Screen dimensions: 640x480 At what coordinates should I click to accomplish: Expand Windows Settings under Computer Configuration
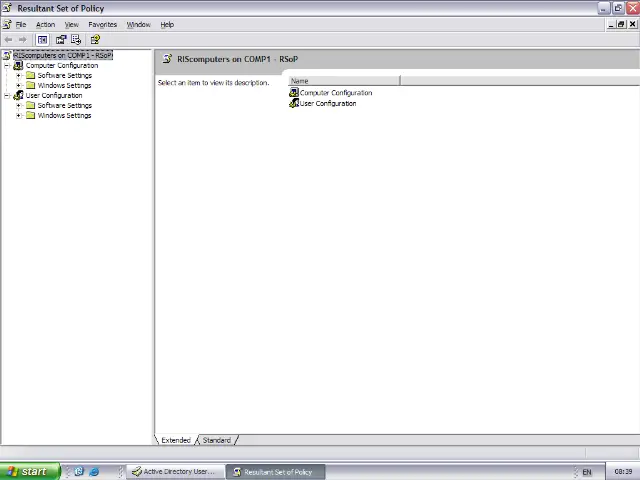(18, 85)
